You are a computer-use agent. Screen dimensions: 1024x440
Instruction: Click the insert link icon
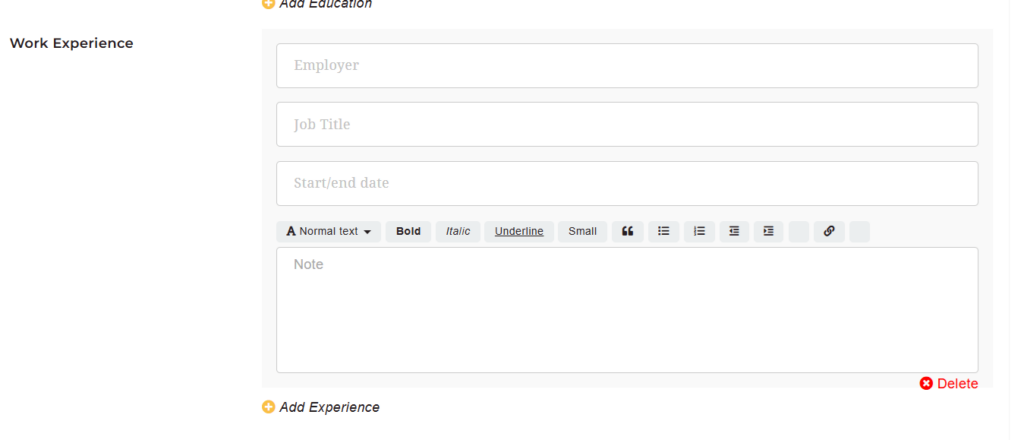point(829,231)
